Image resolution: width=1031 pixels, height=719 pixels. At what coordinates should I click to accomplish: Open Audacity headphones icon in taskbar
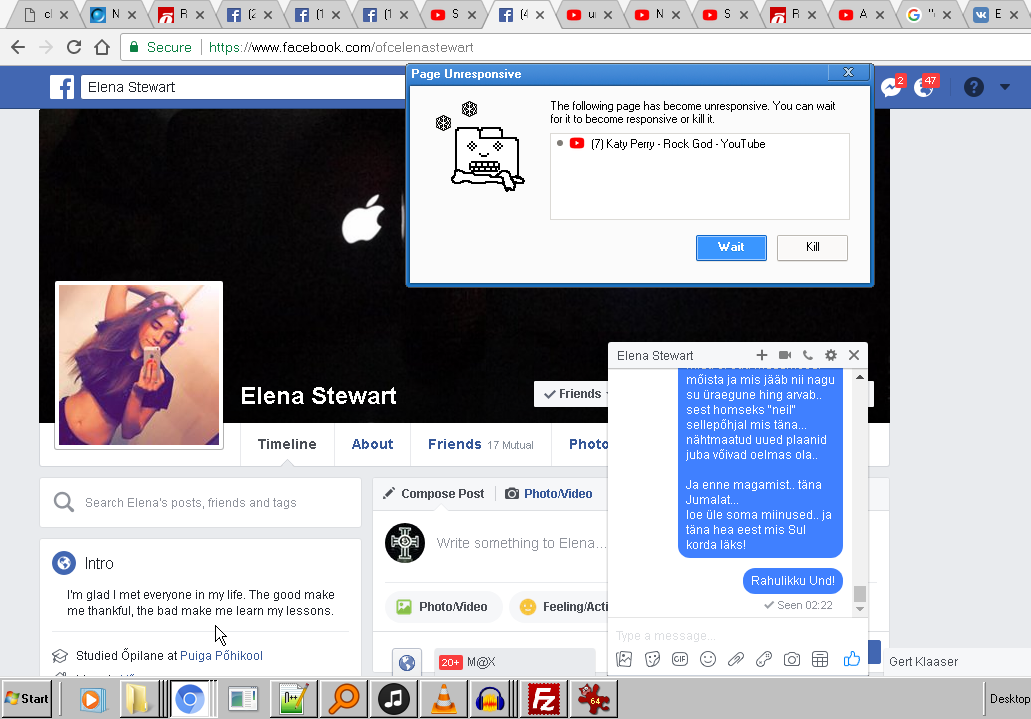[x=490, y=699]
